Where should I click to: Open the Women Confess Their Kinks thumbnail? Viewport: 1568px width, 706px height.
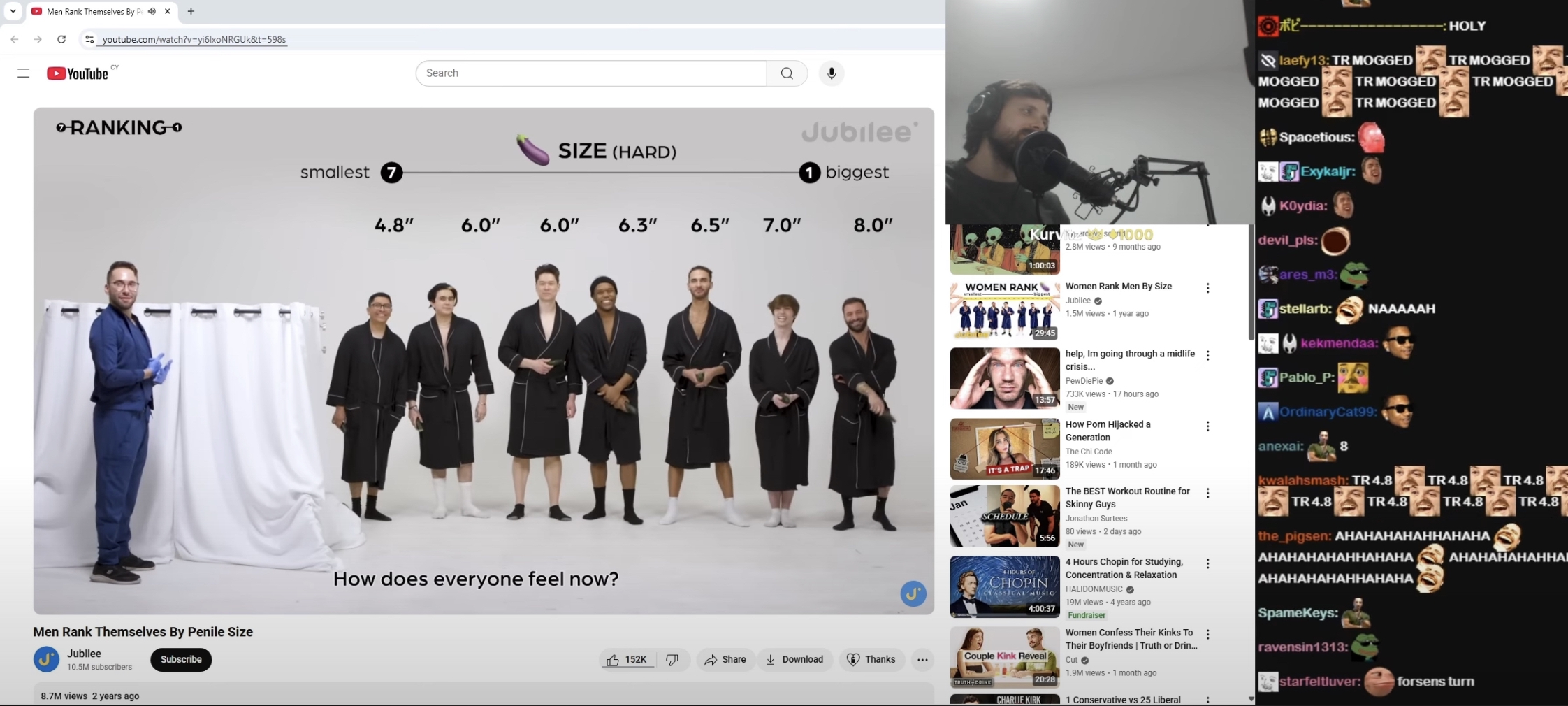(1005, 657)
